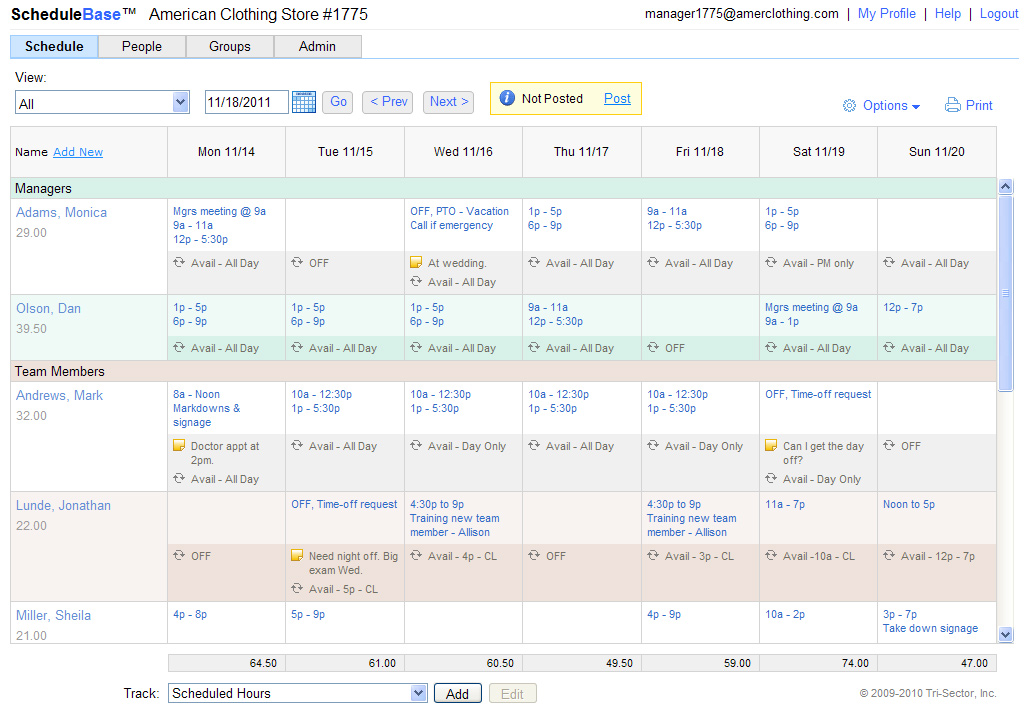Click note icon next to Doctor appt
Screen dimensions: 1024x728
179,445
